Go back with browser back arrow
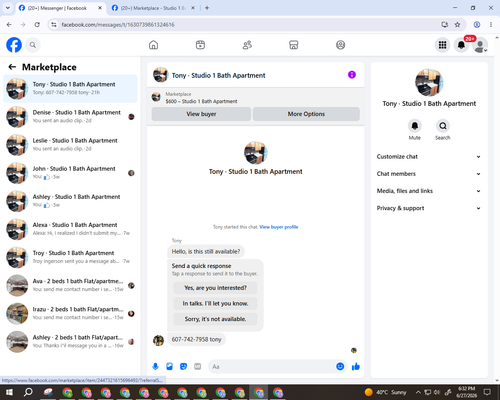500x400 pixels. click(9, 25)
